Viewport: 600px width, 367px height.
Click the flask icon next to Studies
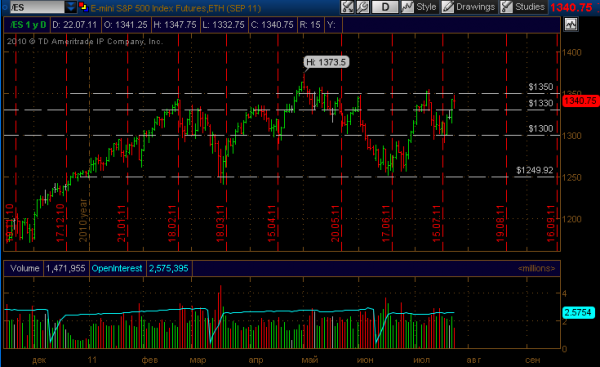[506, 7]
